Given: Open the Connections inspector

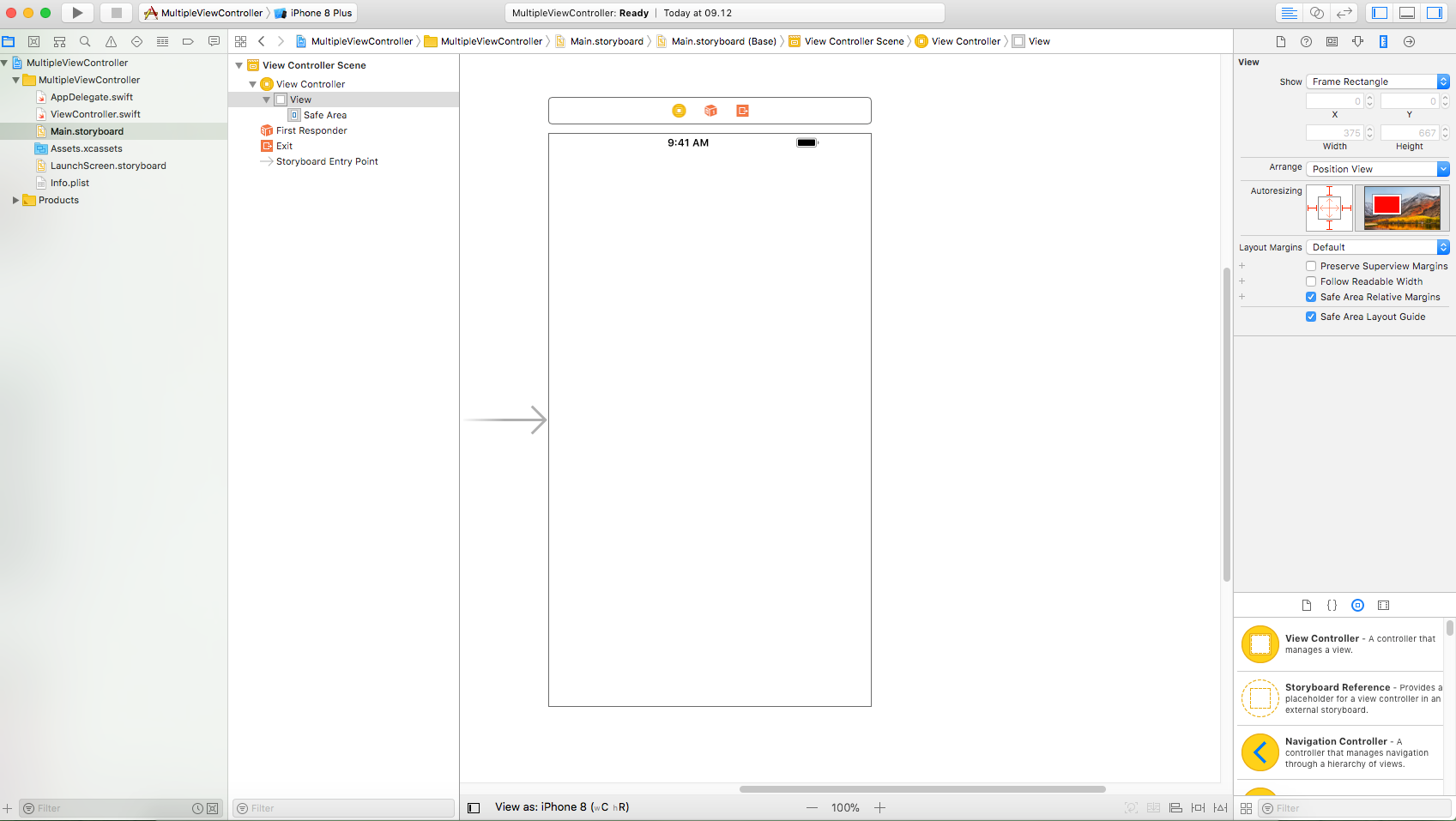Looking at the screenshot, I should [1408, 40].
